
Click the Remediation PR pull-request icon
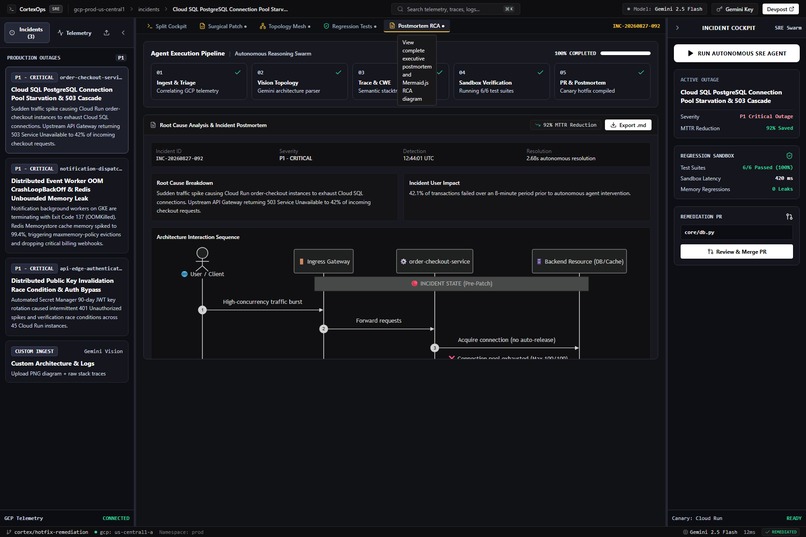(789, 216)
